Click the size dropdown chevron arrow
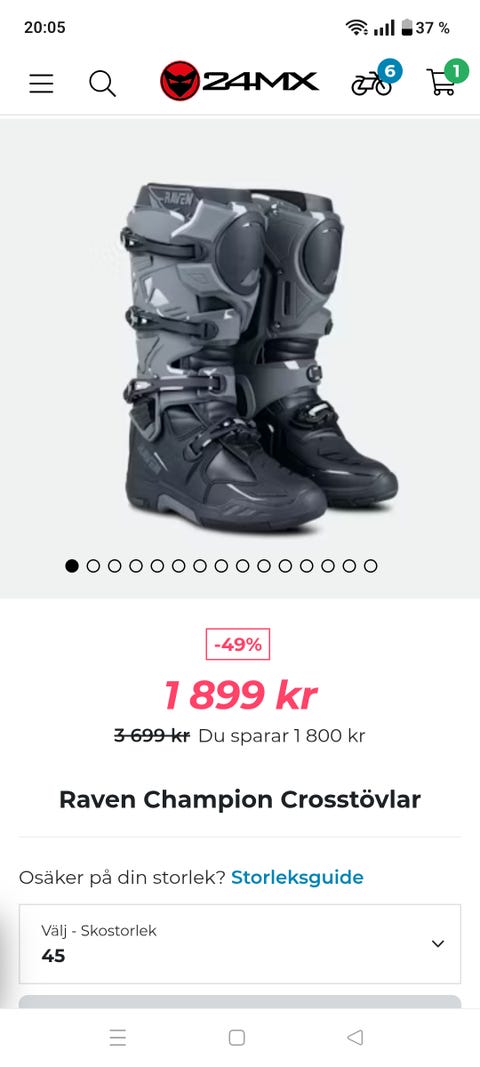Viewport: 480px width, 1067px height. click(438, 944)
